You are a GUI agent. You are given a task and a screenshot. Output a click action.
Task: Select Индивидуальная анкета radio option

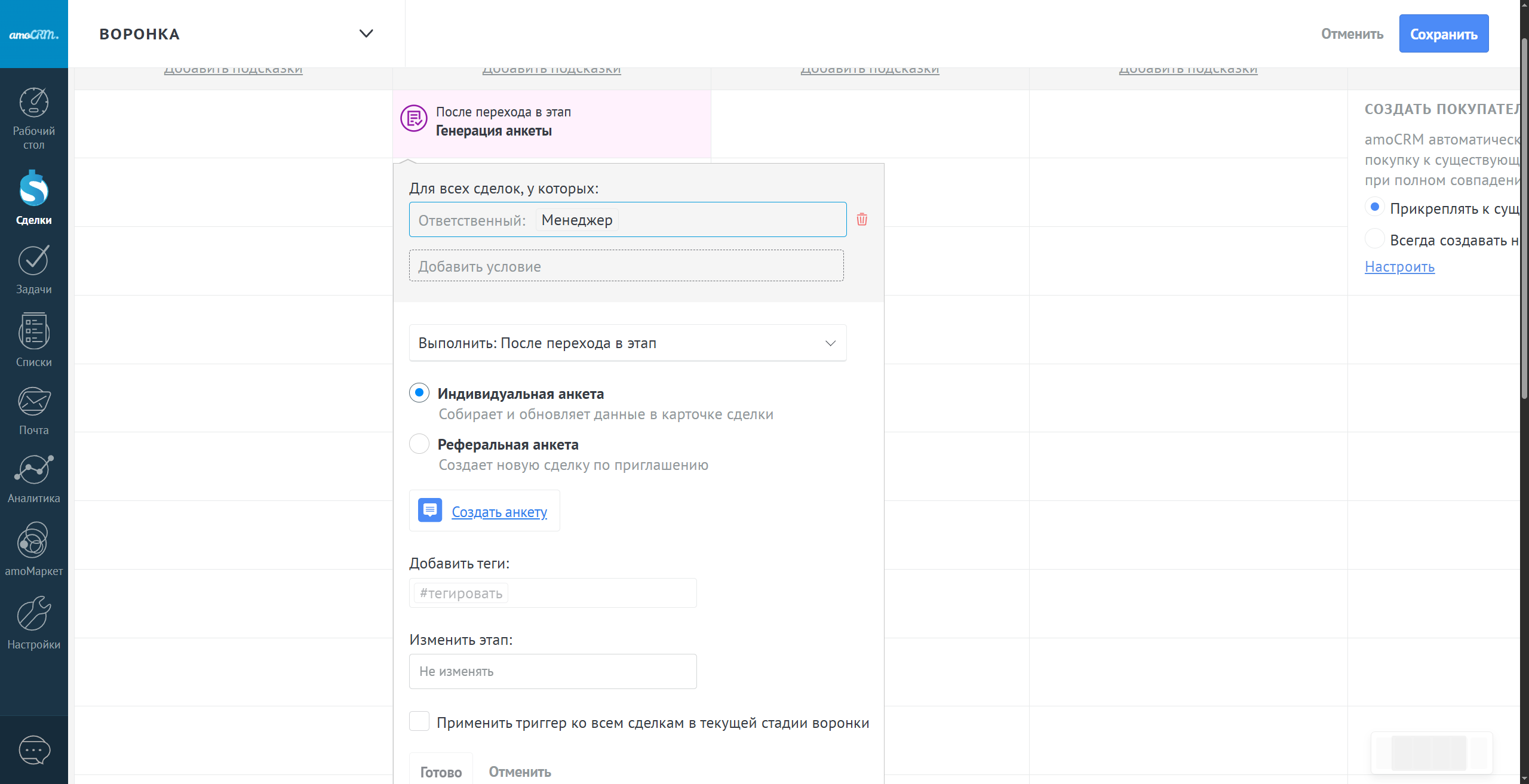[x=419, y=393]
